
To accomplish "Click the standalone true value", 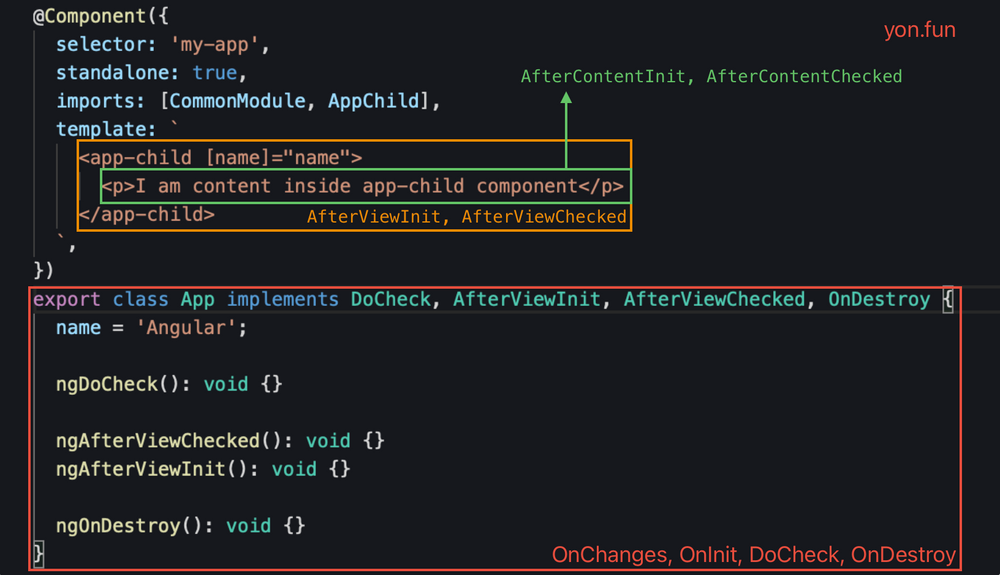I will (x=215, y=73).
